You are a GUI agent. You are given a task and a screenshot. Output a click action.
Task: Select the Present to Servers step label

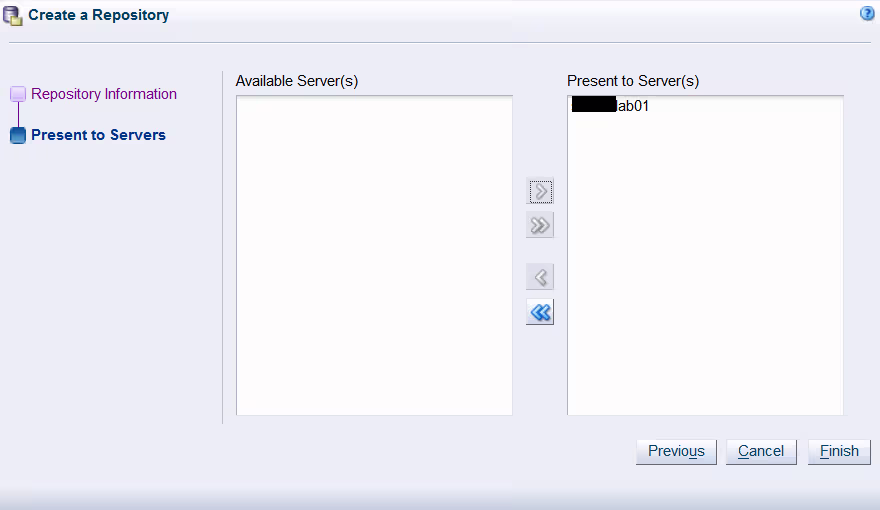98,135
